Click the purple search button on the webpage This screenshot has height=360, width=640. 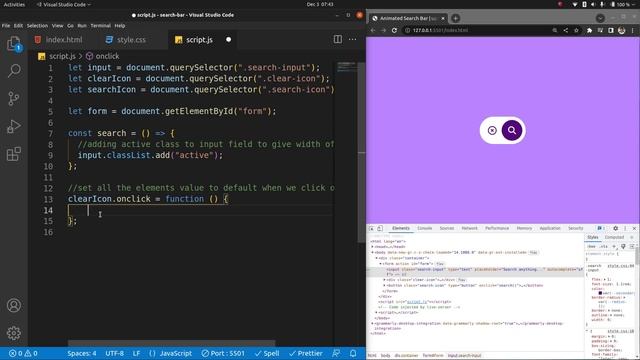coord(512,130)
